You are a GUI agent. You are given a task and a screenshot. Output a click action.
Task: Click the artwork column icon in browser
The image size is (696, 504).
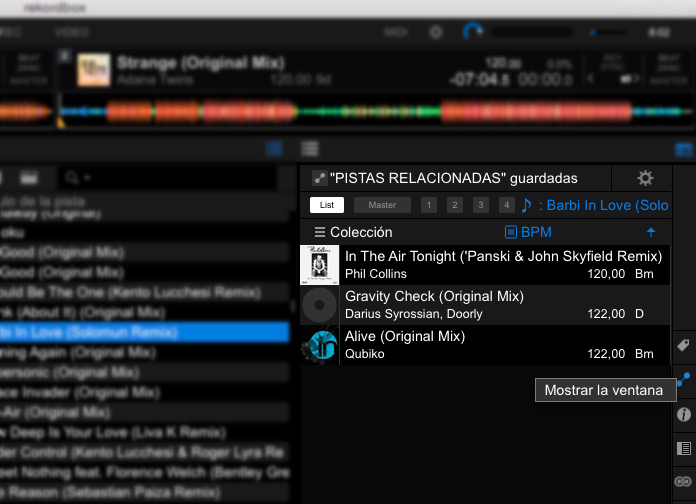(29, 178)
